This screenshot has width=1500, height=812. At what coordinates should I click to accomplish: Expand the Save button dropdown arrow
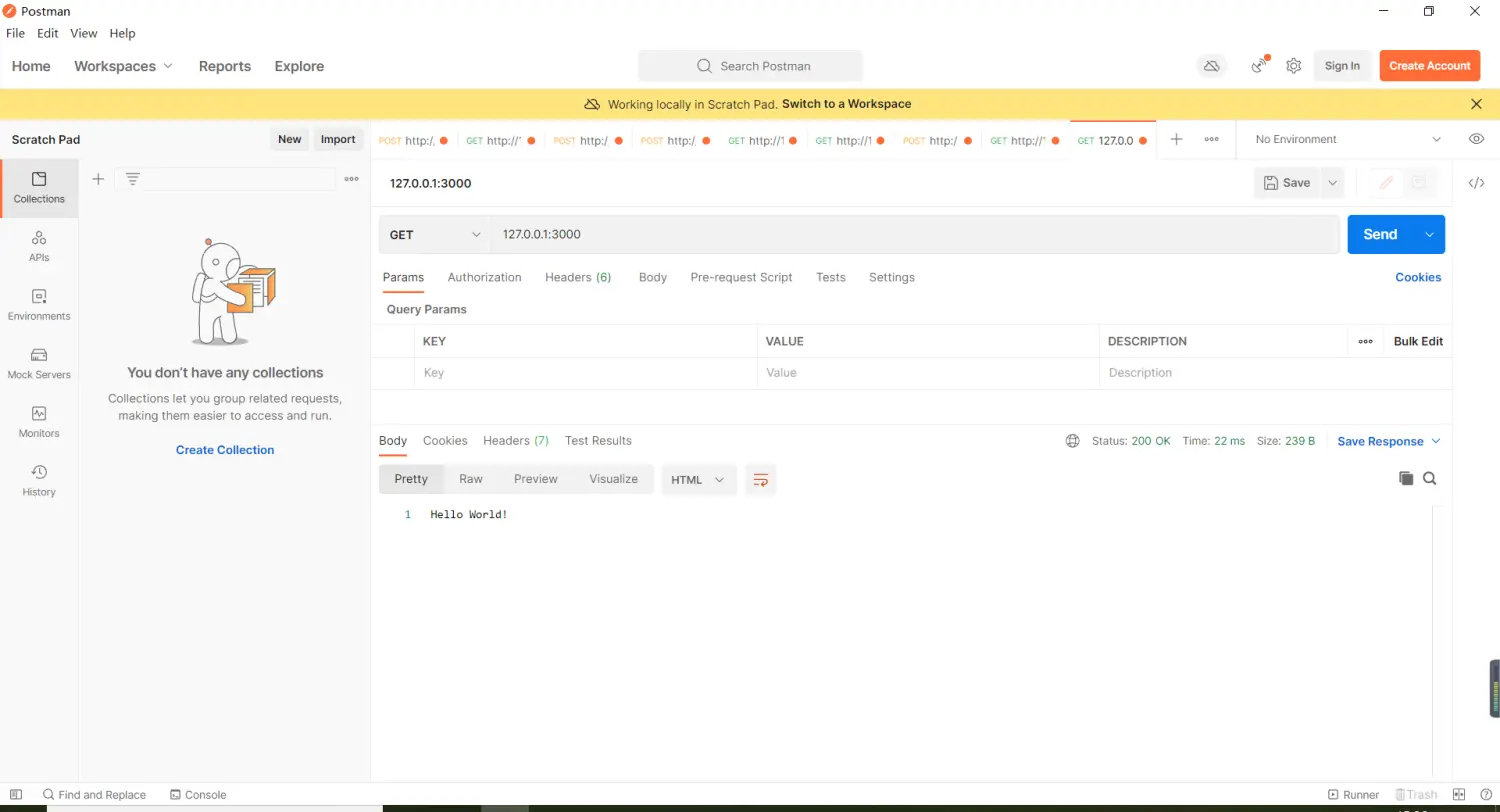coord(1332,183)
